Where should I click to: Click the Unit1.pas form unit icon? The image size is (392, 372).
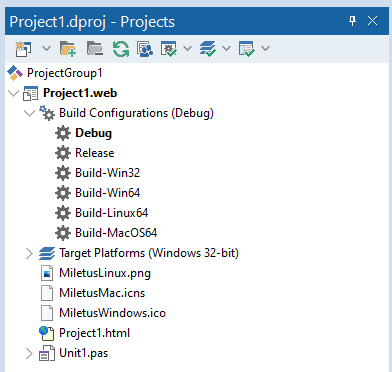pyautogui.click(x=47, y=354)
